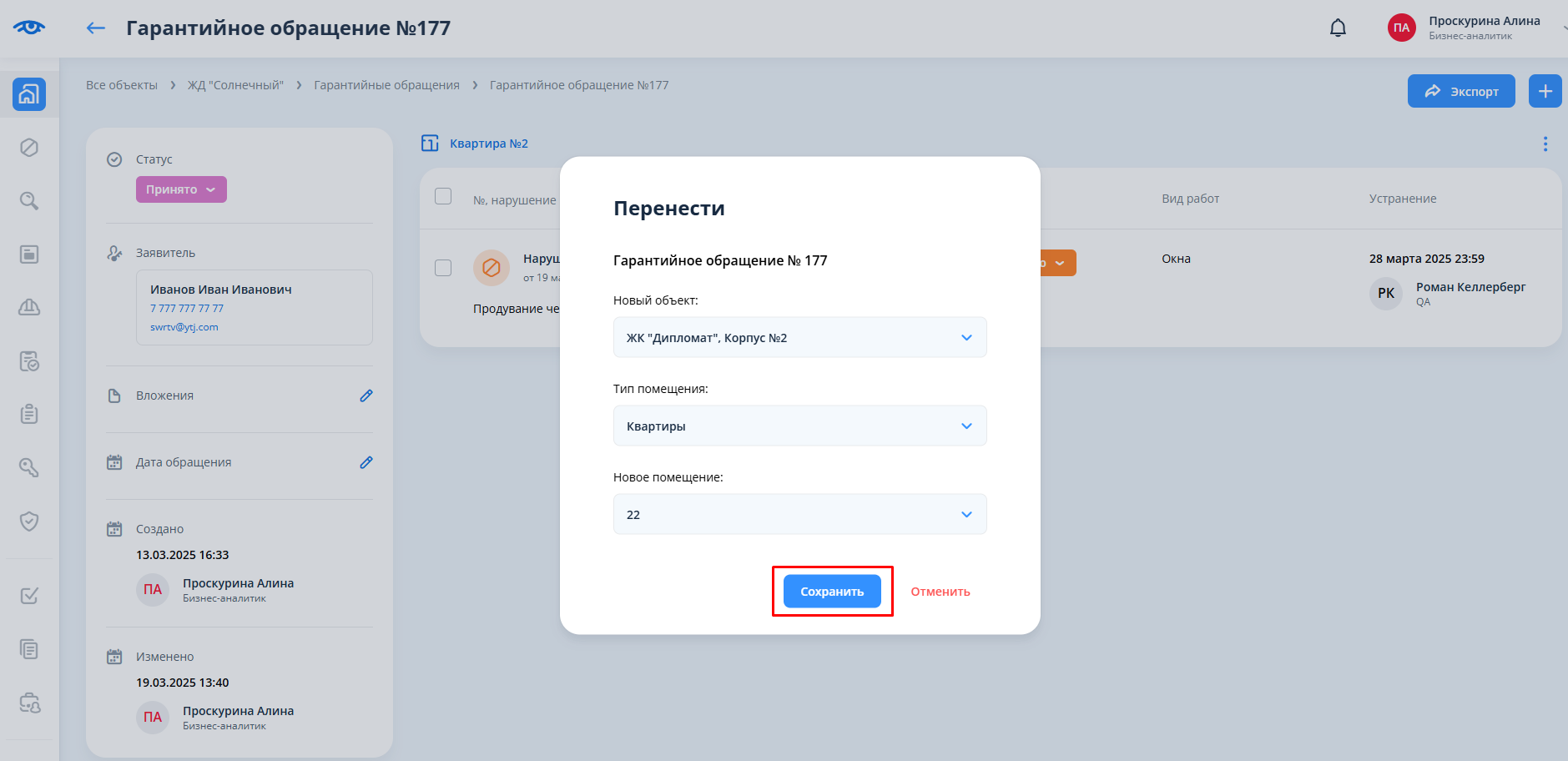This screenshot has width=1568, height=761.
Task: Toggle the table header select-all checkbox
Action: coord(443,196)
